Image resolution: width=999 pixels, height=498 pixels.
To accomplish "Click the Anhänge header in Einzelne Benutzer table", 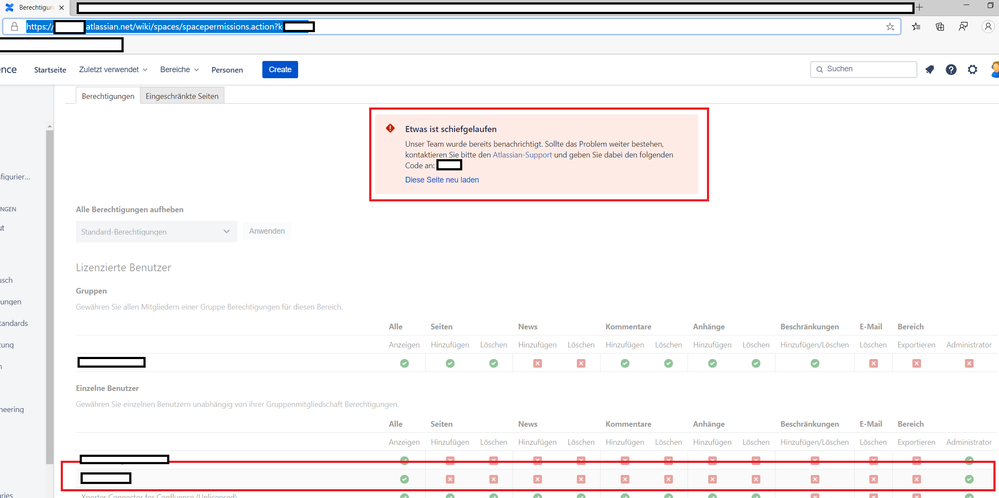I will 708,424.
